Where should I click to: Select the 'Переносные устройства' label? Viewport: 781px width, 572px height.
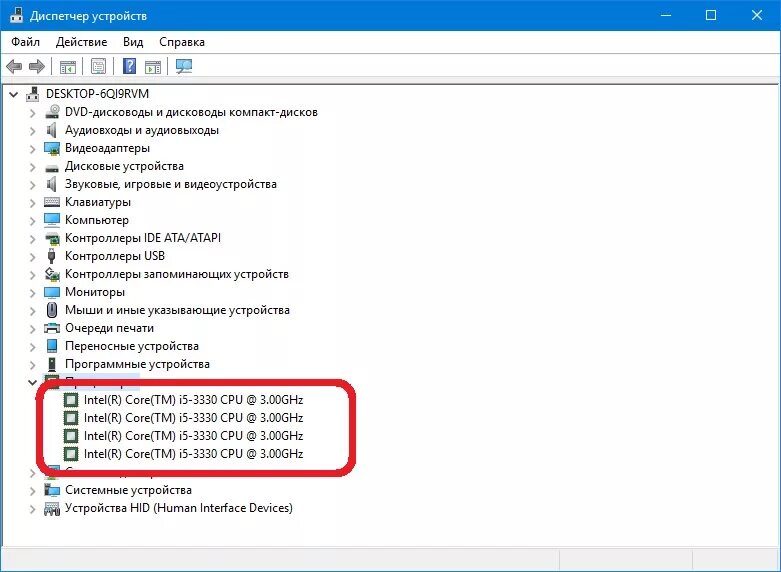point(132,346)
